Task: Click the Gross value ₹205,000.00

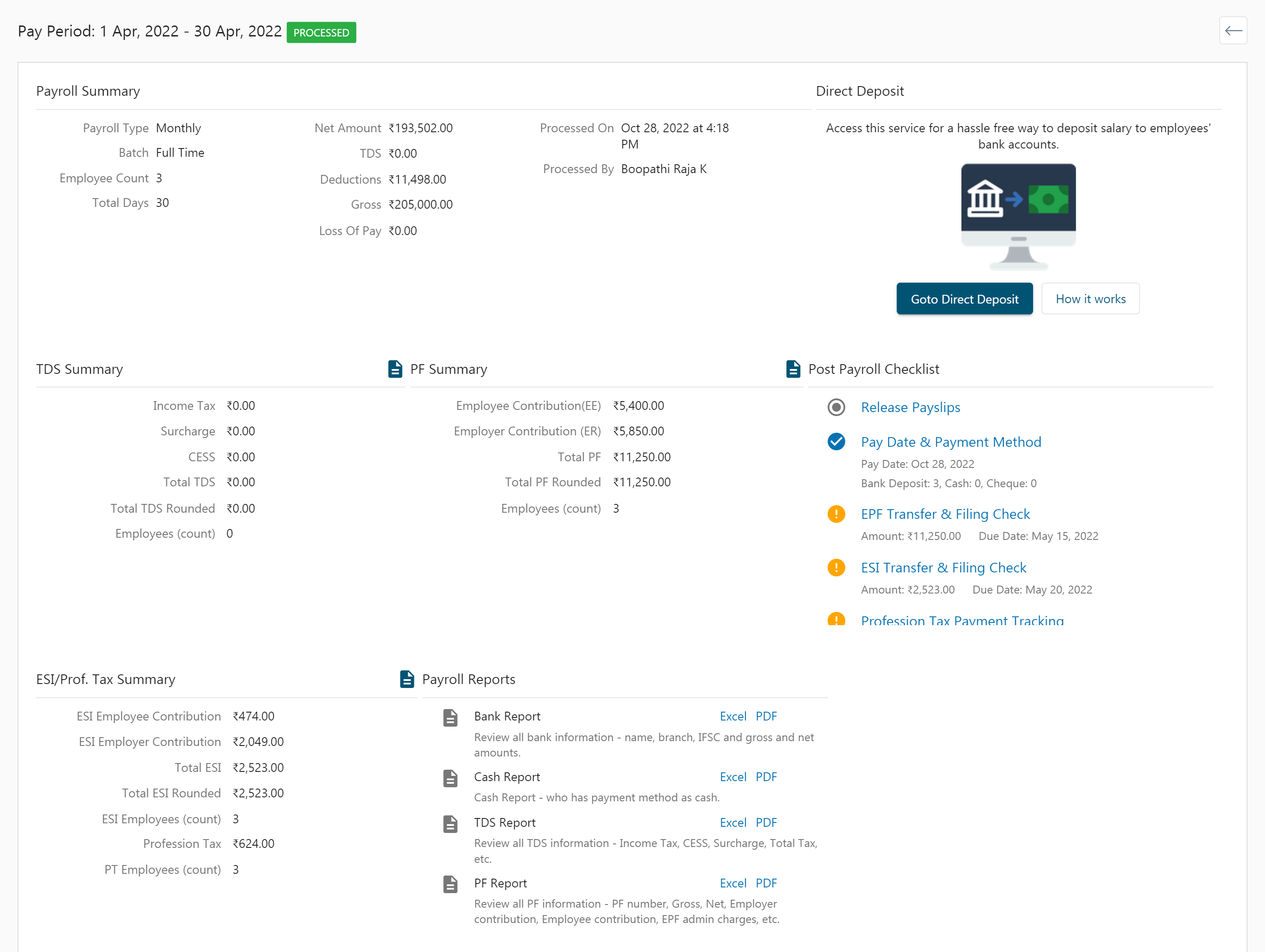Action: click(420, 204)
